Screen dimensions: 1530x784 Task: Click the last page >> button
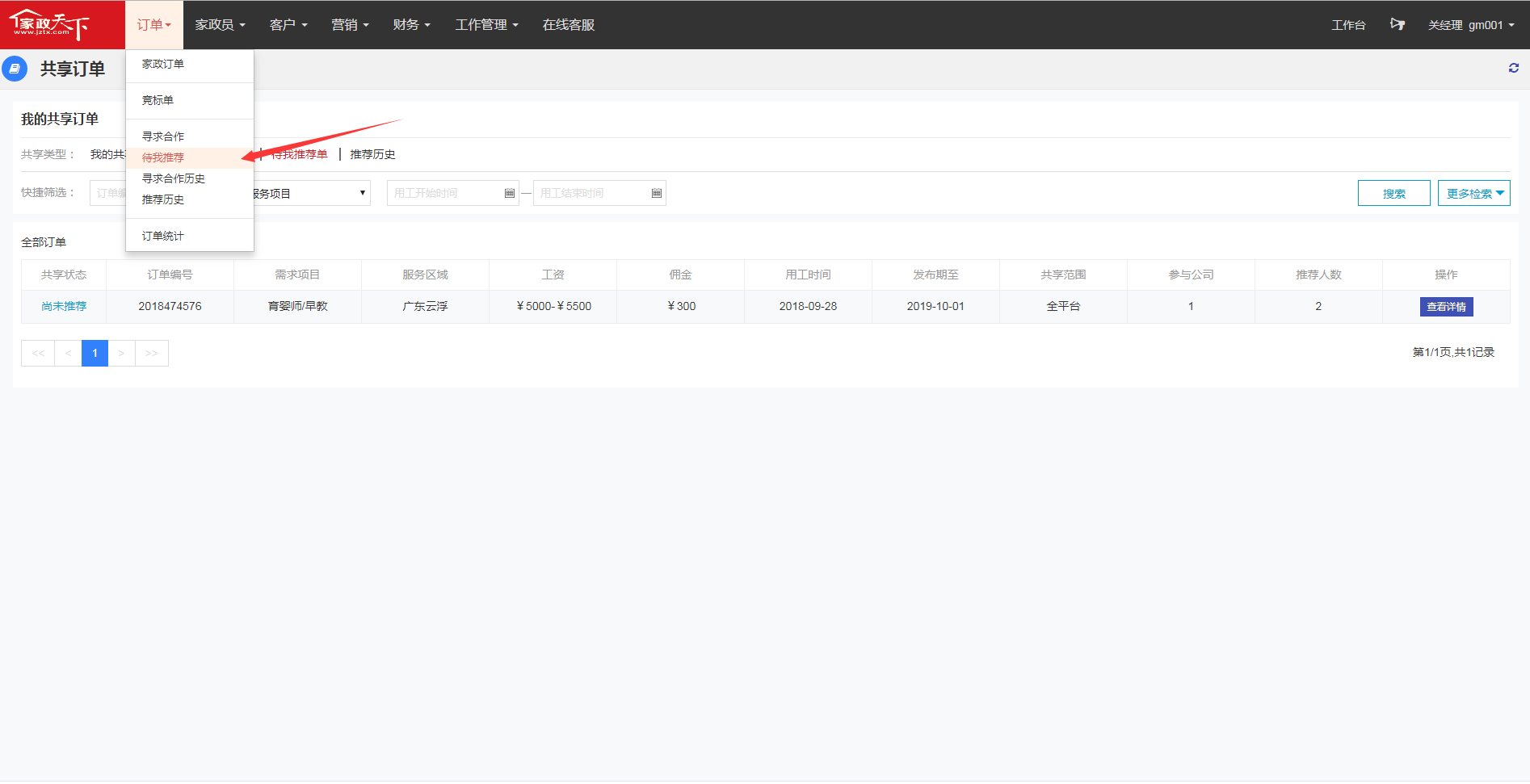tap(151, 353)
